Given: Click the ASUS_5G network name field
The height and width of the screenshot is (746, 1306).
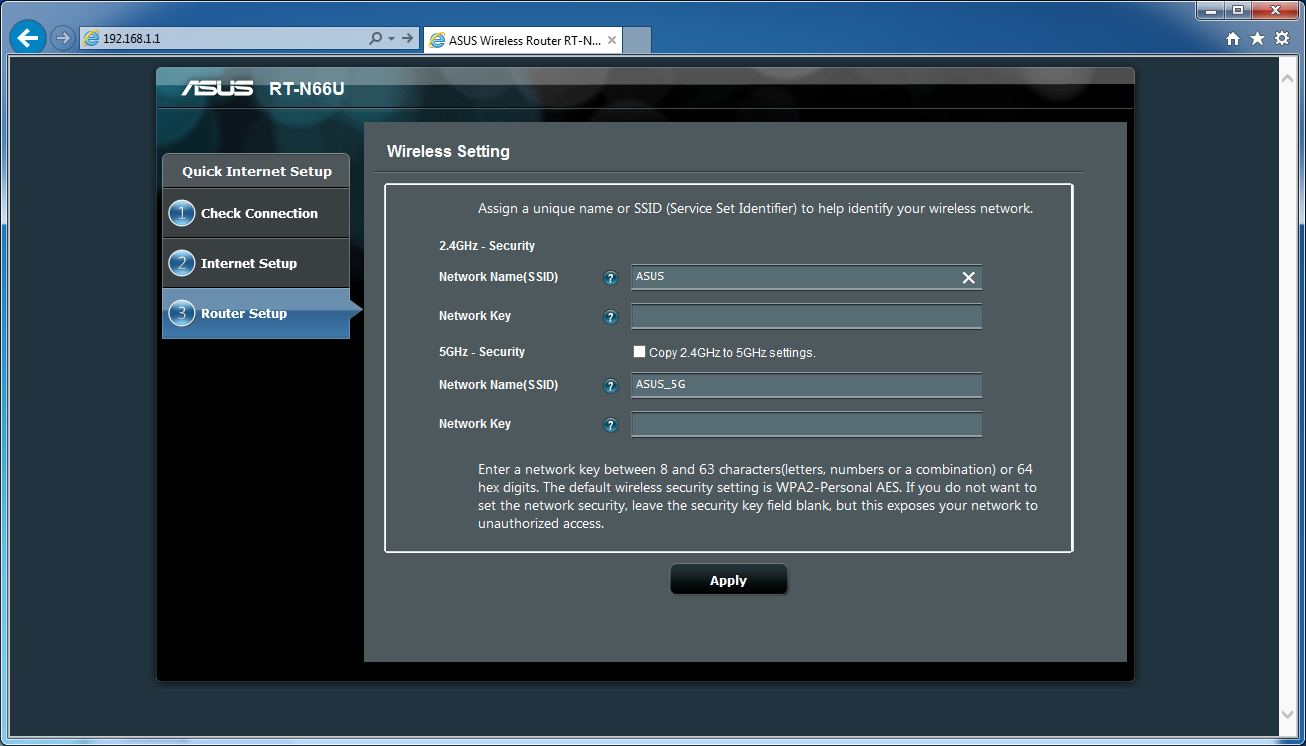Looking at the screenshot, I should point(806,385).
